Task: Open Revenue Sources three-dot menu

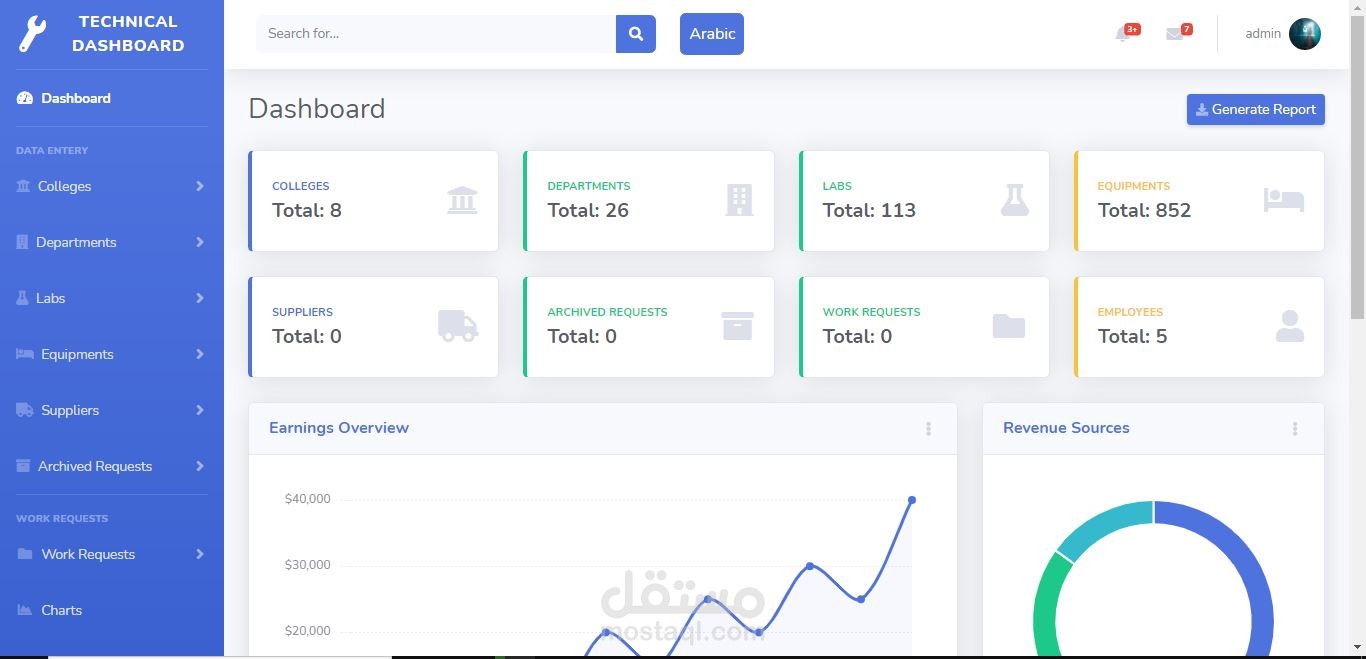Action: (x=1295, y=428)
